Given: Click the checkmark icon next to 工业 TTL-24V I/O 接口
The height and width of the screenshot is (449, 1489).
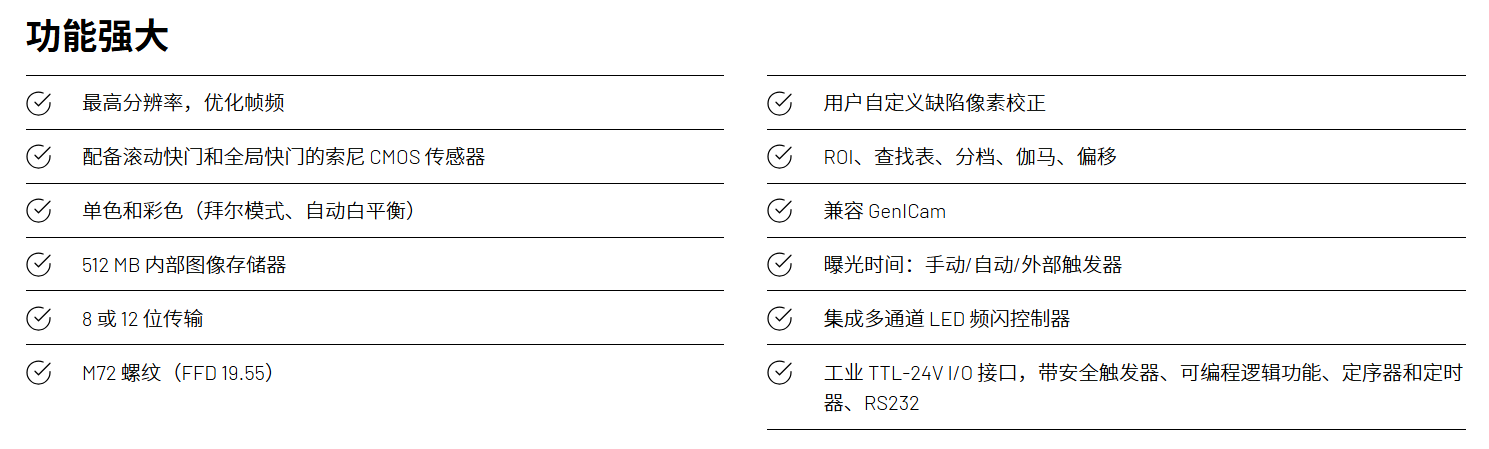Looking at the screenshot, I should (x=779, y=373).
